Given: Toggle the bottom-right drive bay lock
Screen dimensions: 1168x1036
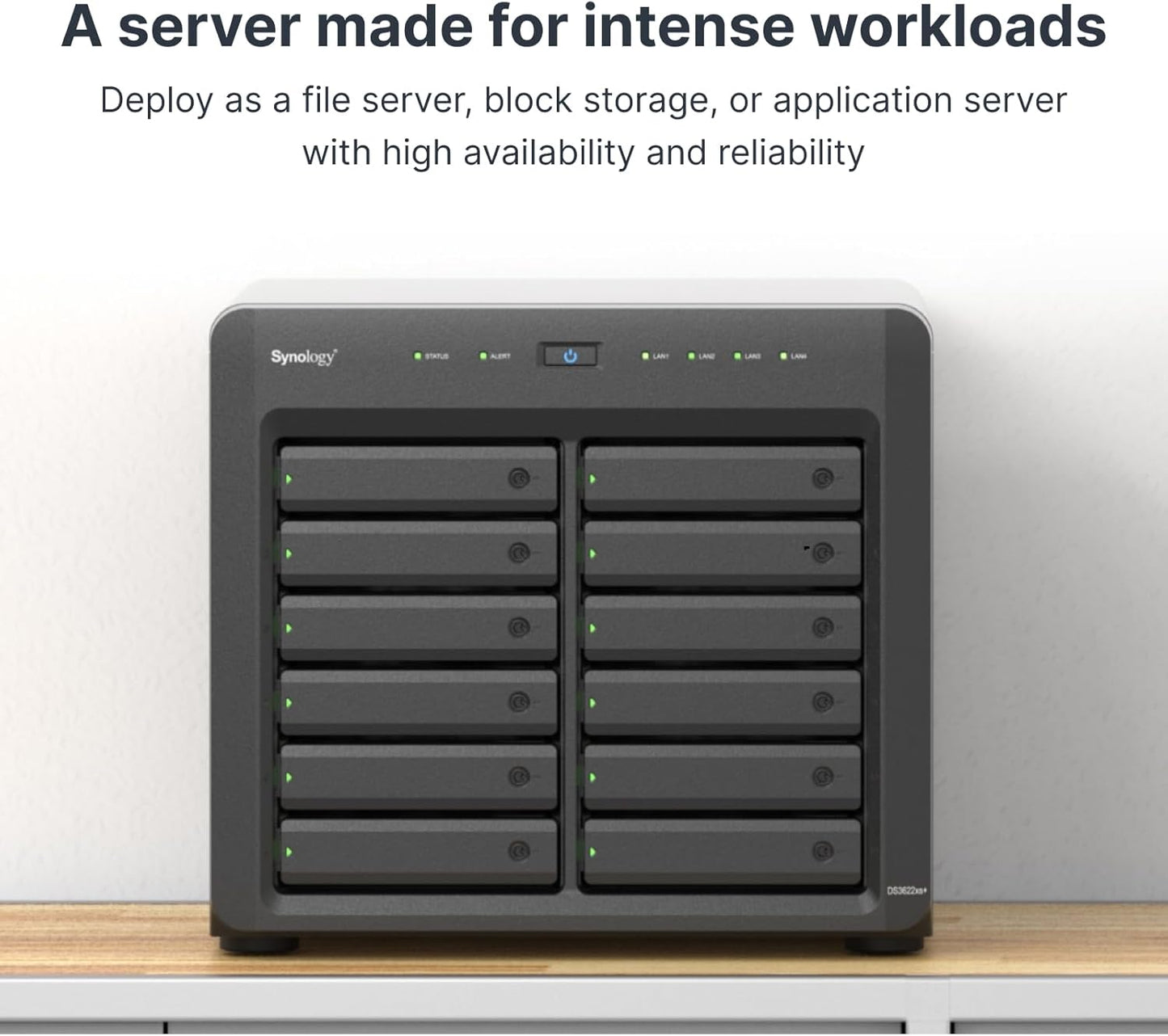Looking at the screenshot, I should click(x=823, y=849).
